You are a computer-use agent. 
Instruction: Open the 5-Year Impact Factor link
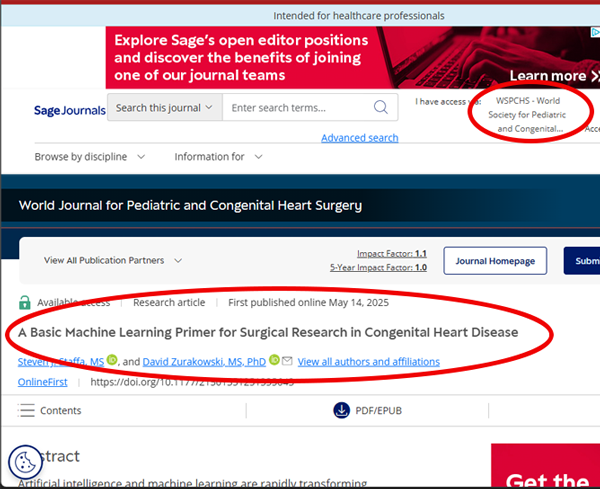pos(378,267)
